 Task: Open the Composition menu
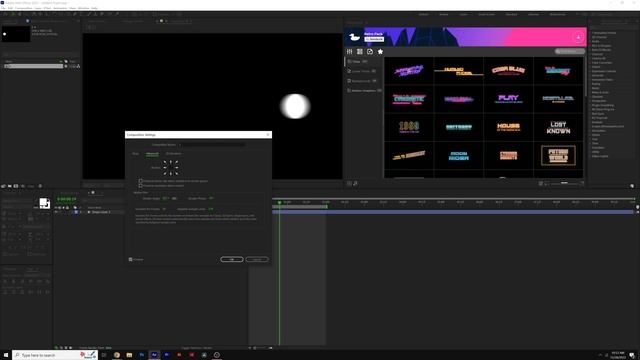(x=23, y=8)
